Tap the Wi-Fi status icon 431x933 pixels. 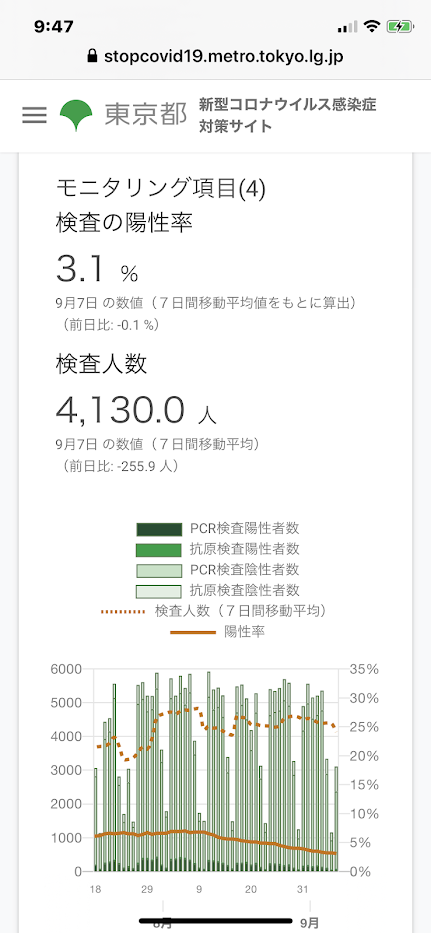click(x=373, y=26)
